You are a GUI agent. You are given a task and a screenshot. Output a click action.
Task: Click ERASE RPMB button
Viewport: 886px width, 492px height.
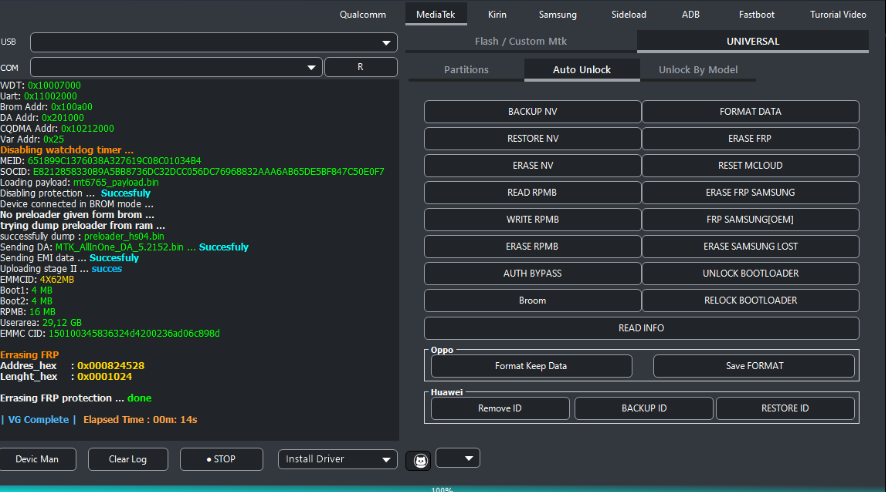click(x=532, y=246)
